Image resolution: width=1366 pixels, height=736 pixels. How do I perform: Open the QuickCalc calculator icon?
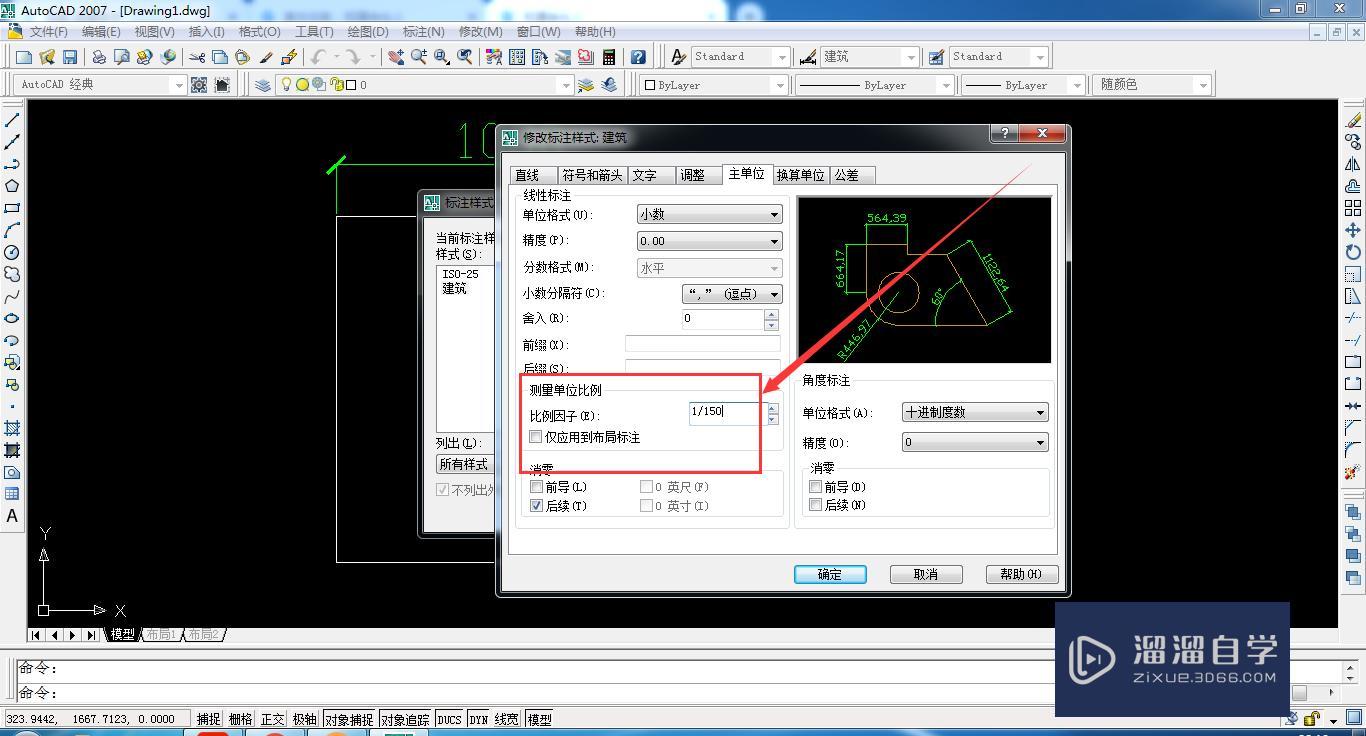[608, 57]
